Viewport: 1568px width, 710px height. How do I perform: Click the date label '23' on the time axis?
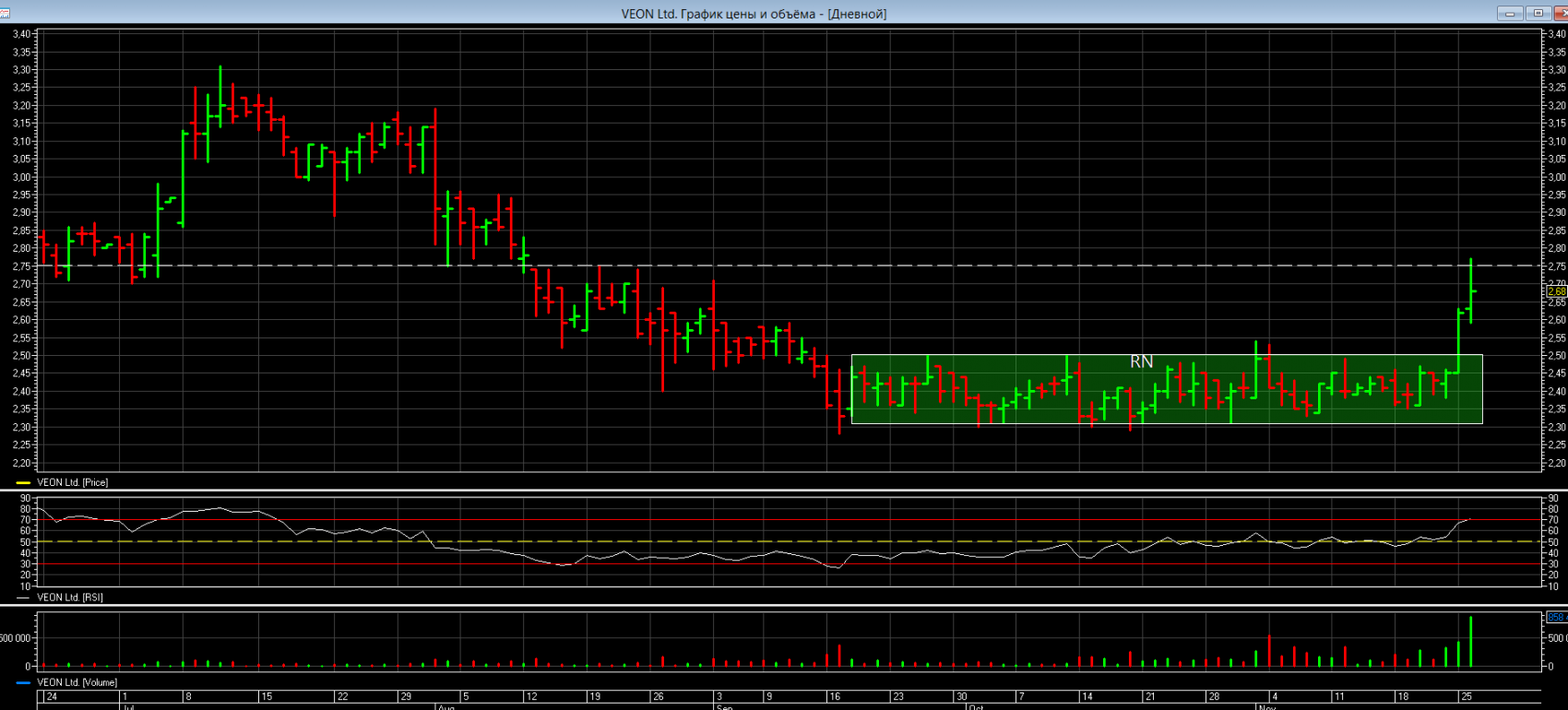coord(897,696)
